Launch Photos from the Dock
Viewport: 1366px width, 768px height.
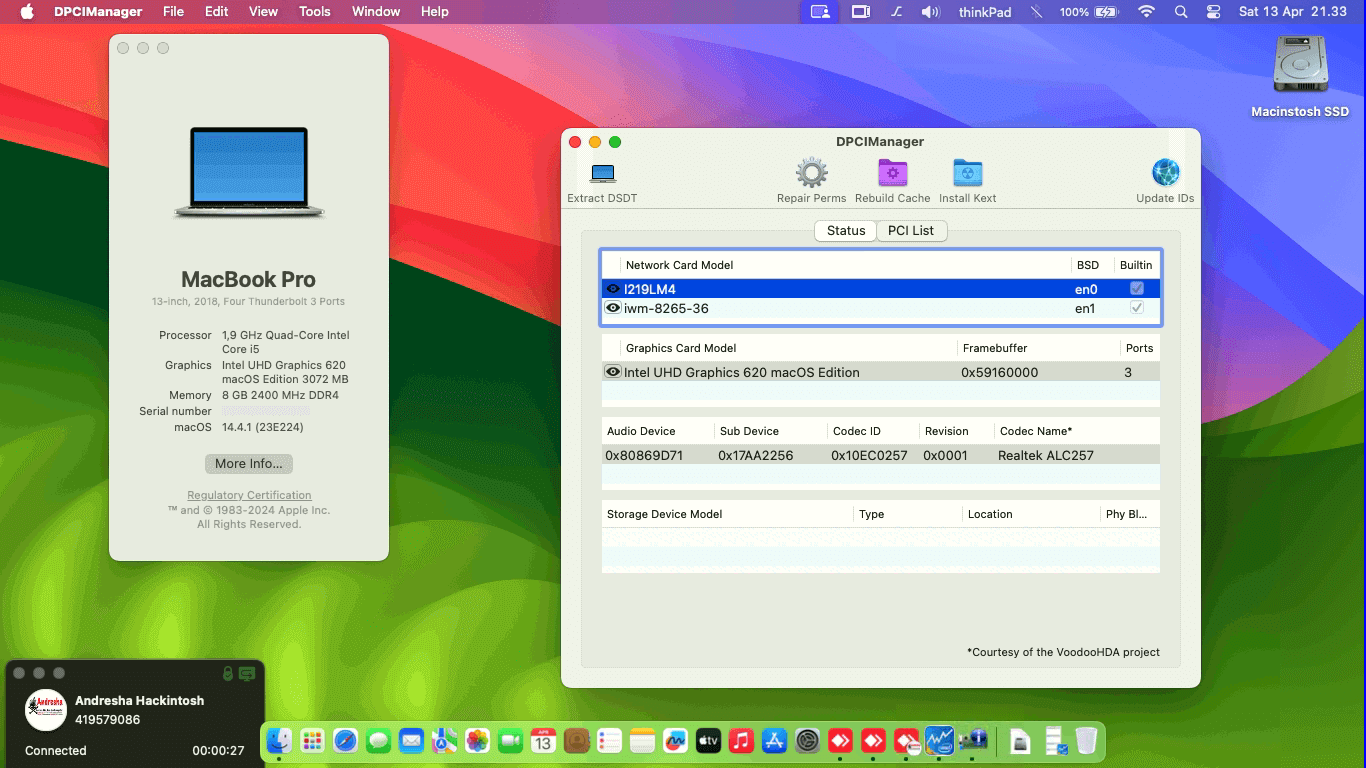click(477, 741)
